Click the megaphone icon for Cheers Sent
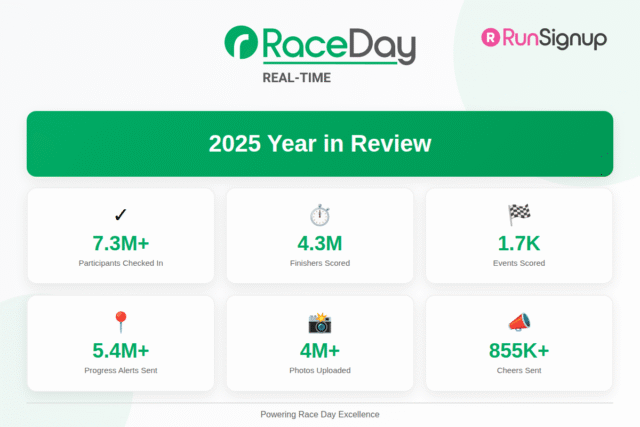The height and width of the screenshot is (427, 640). coord(519,322)
